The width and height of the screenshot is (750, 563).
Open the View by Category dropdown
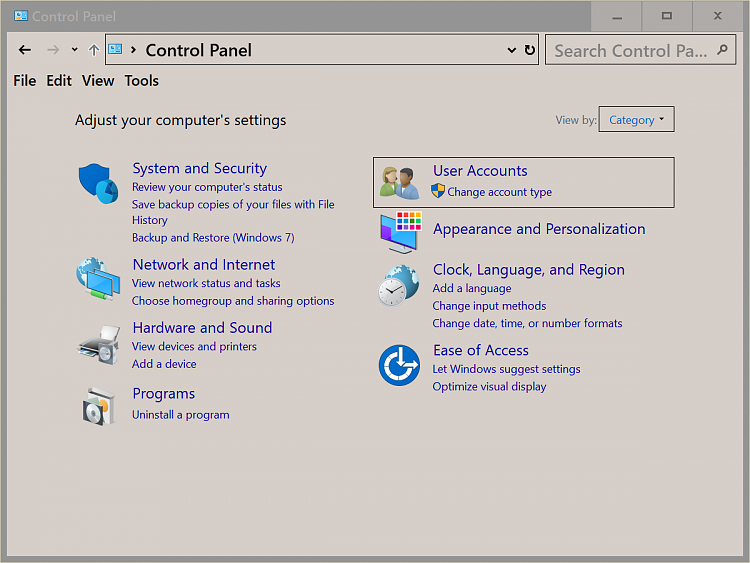[636, 120]
